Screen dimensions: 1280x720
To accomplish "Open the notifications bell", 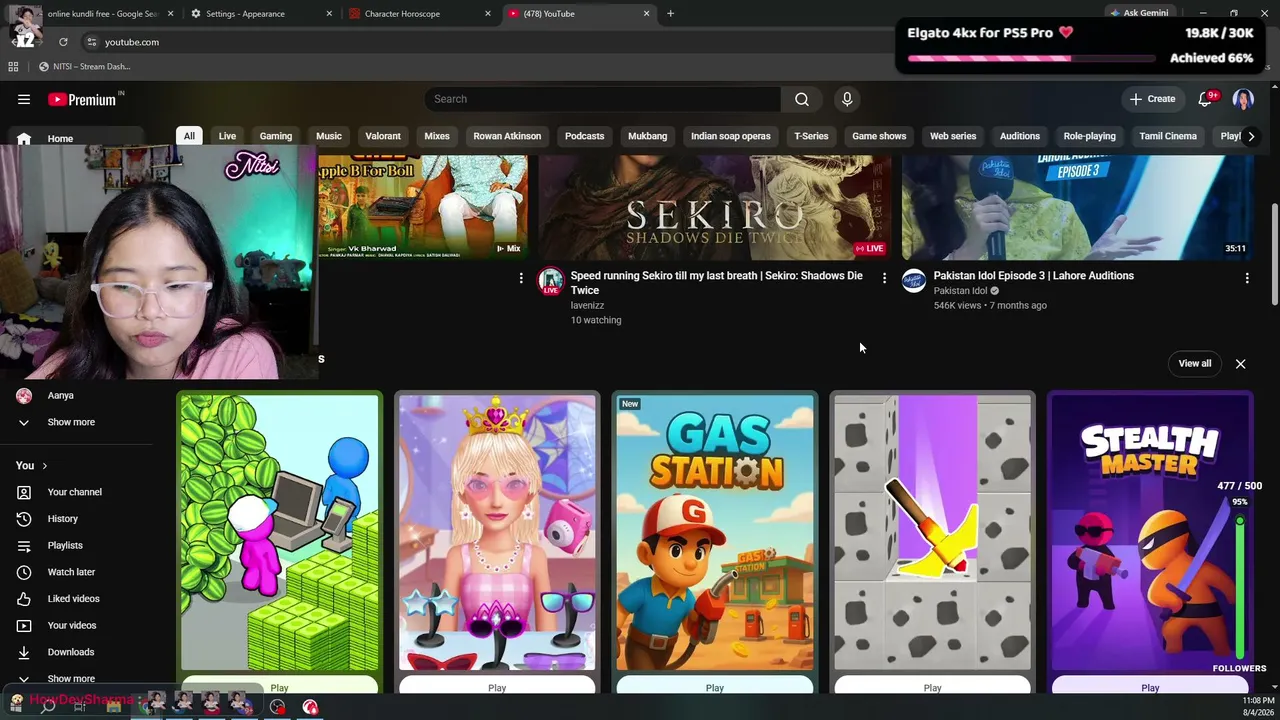I will [x=1205, y=99].
